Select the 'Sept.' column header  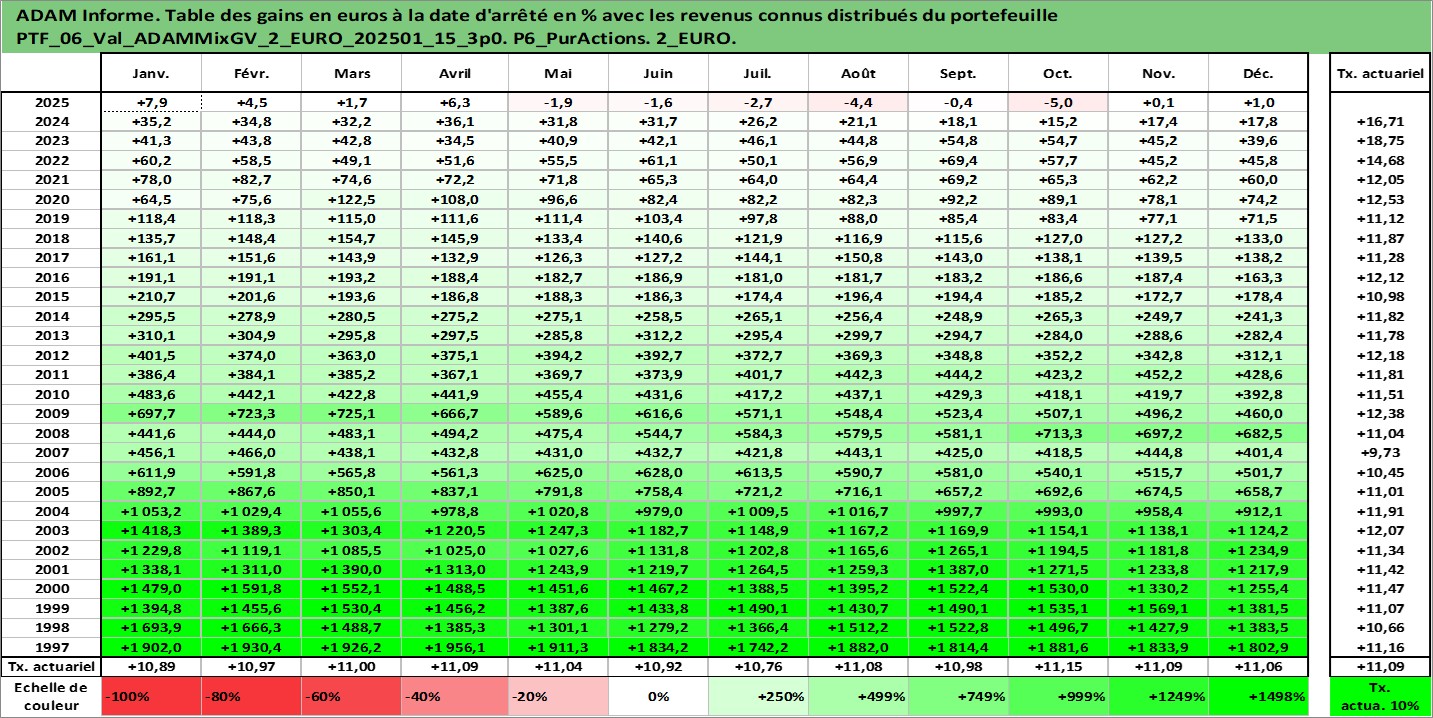coord(958,74)
